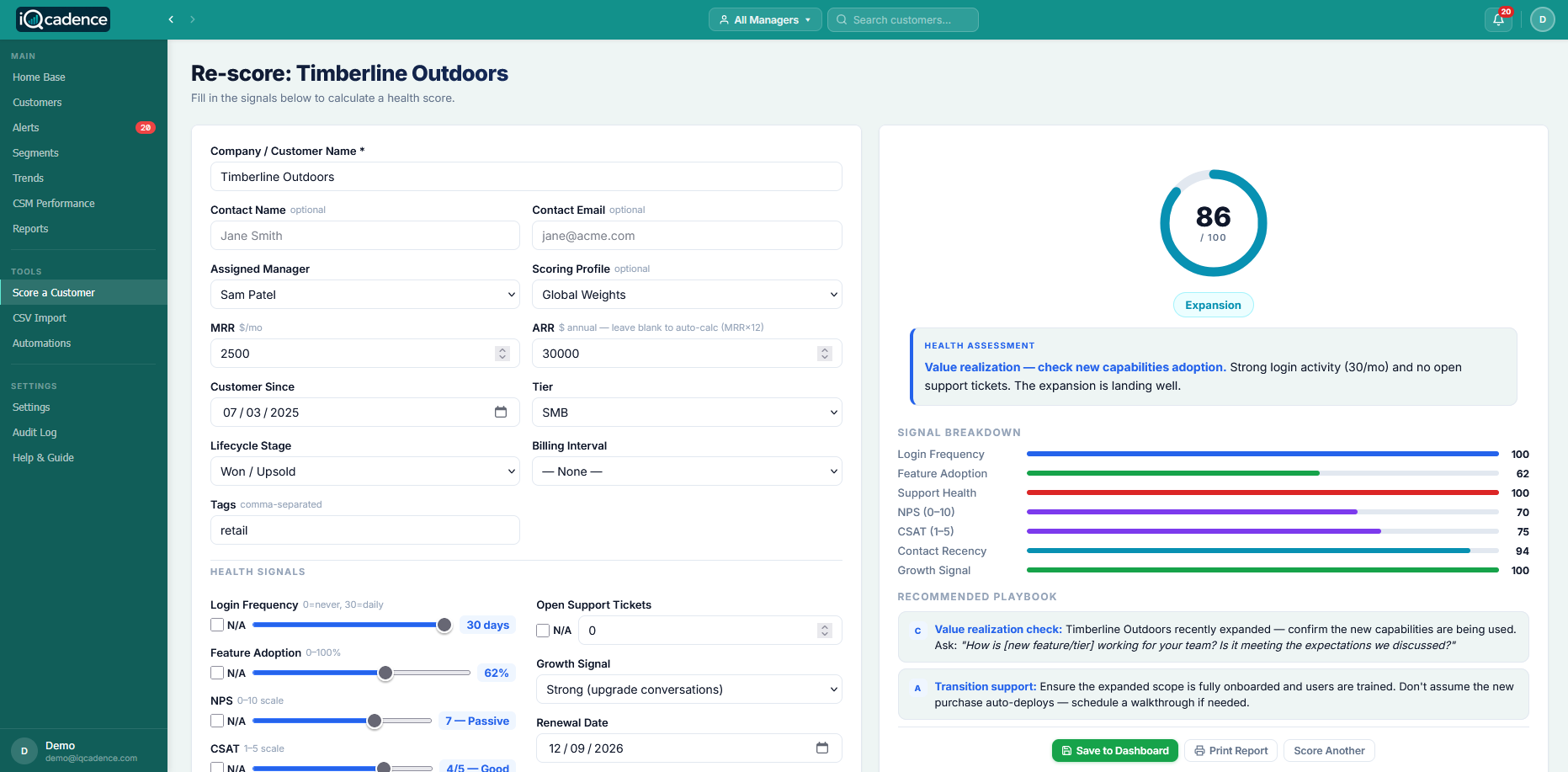1568x772 pixels.
Task: Open the Scoring Profile dropdown
Action: coord(686,294)
